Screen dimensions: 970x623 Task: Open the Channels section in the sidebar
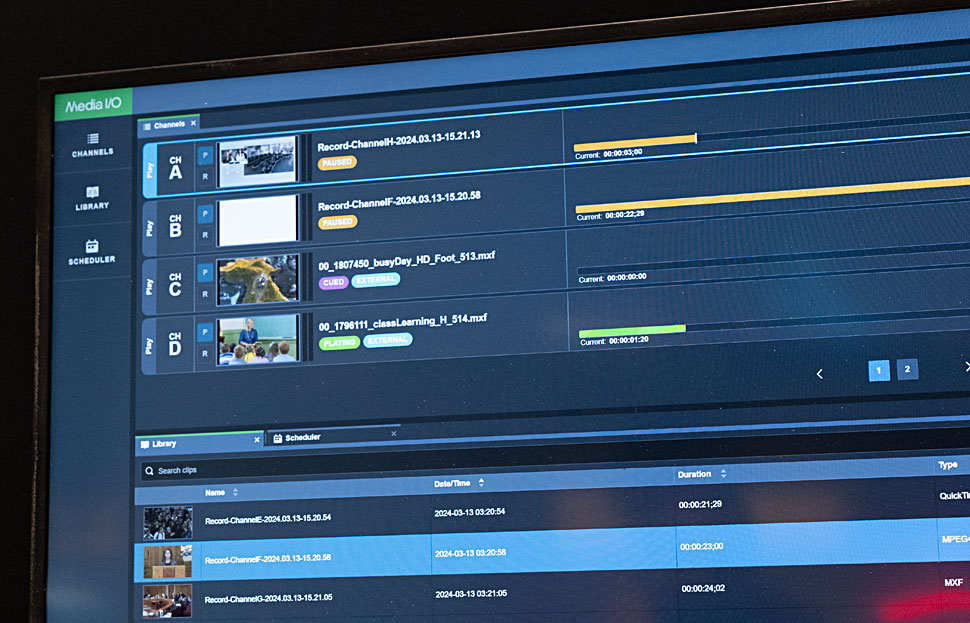point(92,145)
